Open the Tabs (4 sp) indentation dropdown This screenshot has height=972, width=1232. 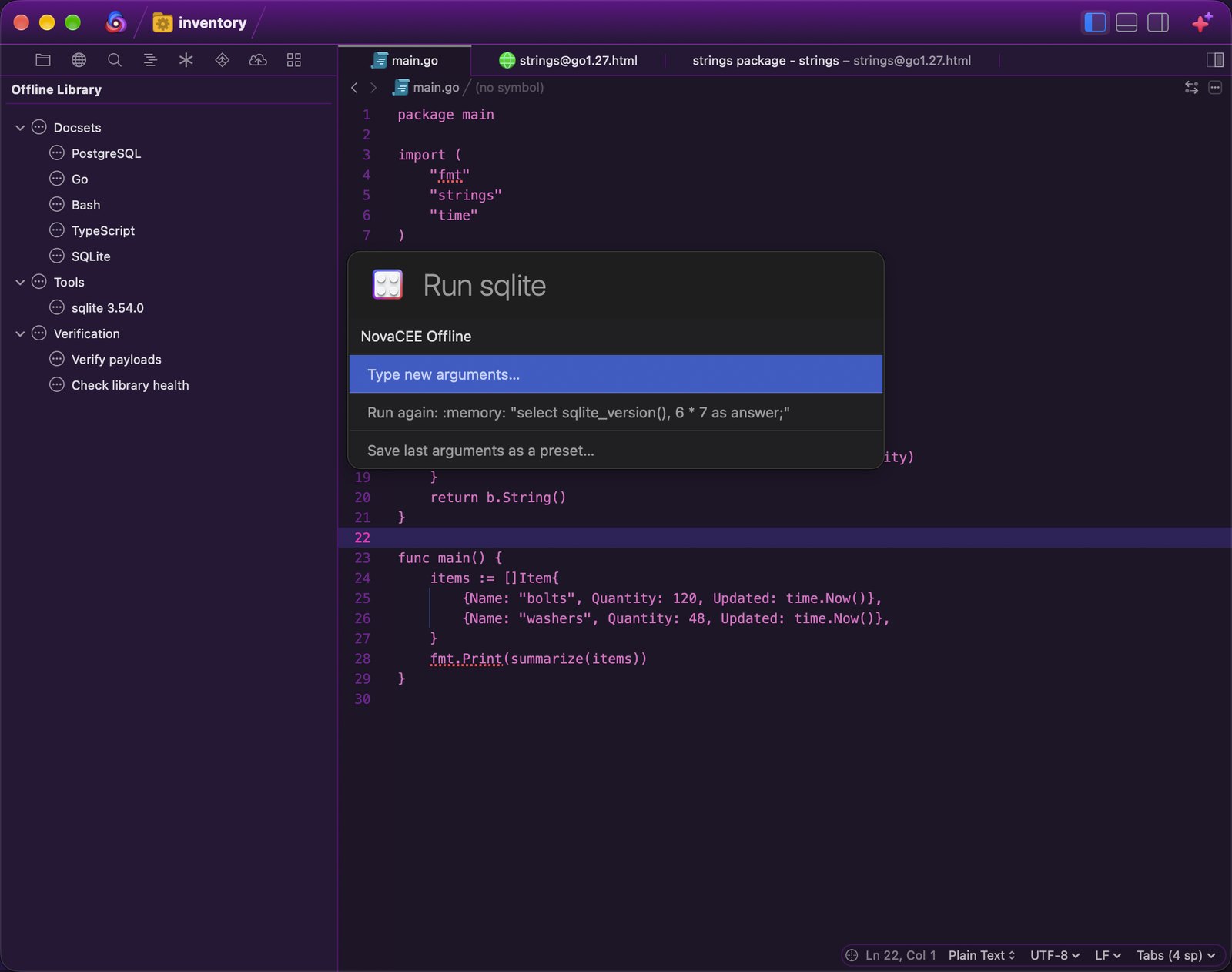1176,955
